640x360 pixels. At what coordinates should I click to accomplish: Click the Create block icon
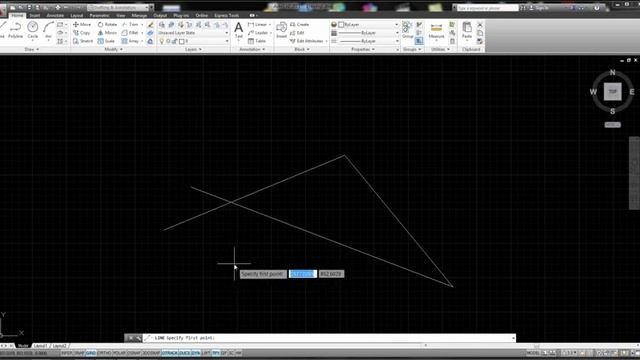click(x=300, y=24)
